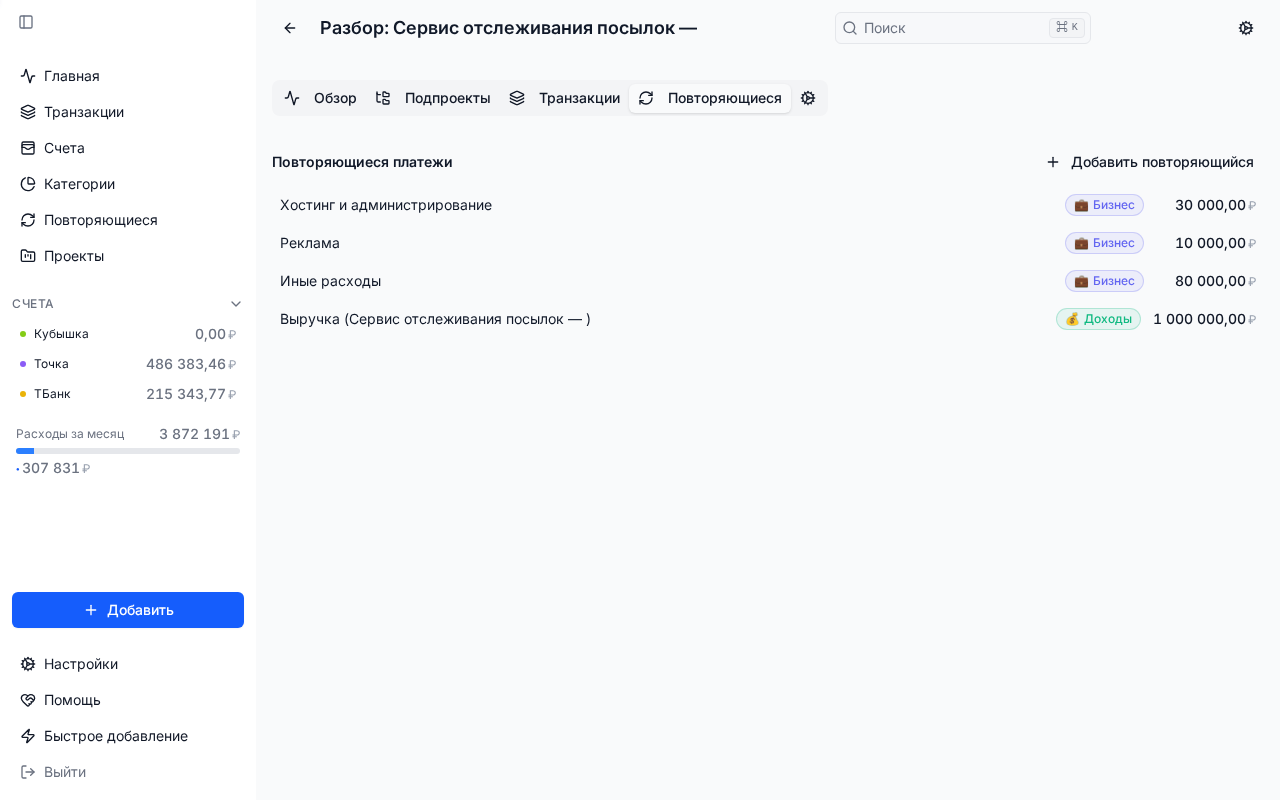Open the Помощь section
The height and width of the screenshot is (800, 1280).
coord(72,700)
